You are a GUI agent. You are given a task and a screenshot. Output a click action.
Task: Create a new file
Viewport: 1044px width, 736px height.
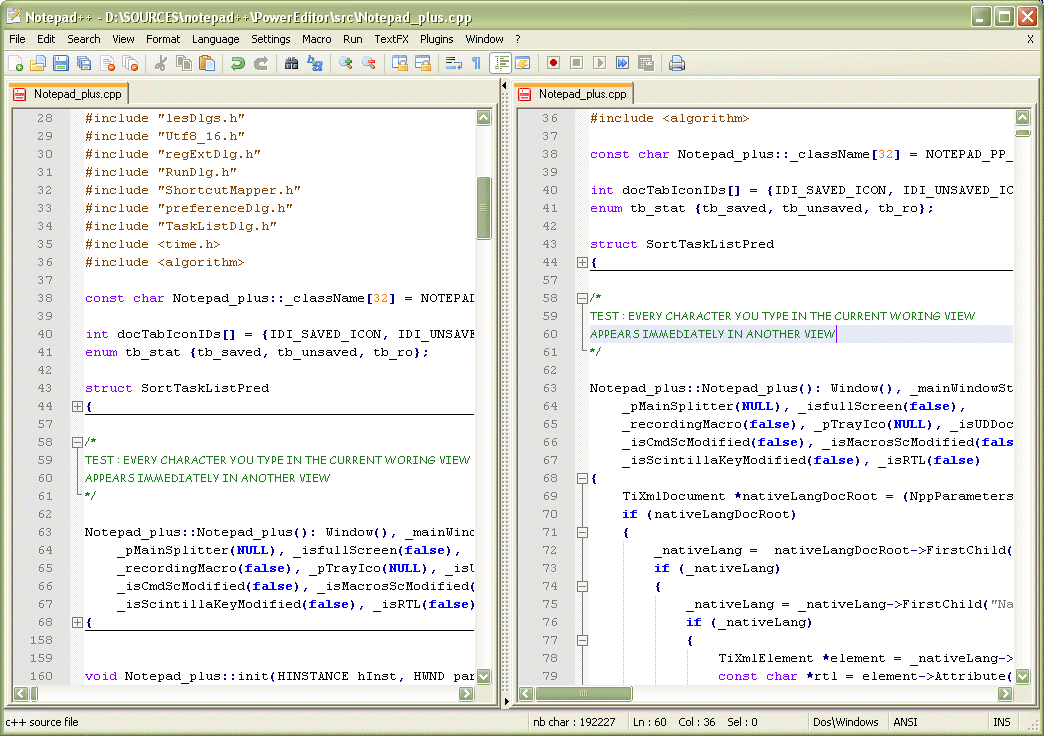(15, 62)
